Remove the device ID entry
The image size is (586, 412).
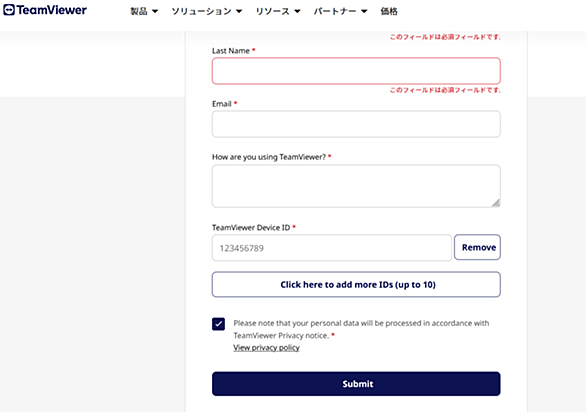click(x=478, y=247)
